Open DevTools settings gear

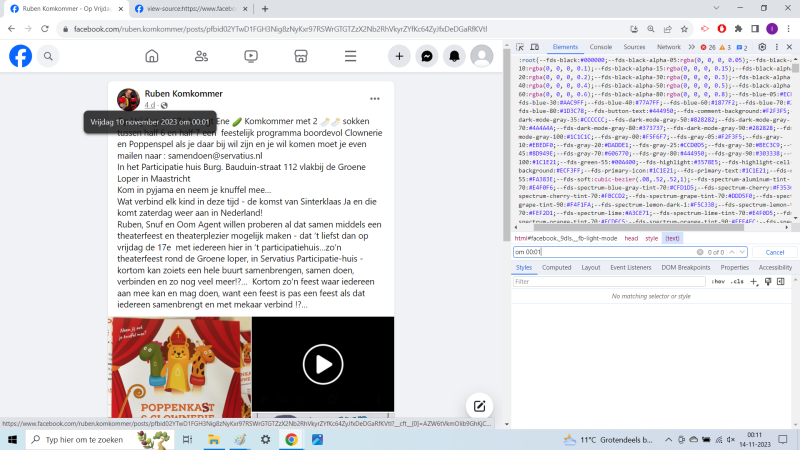(x=762, y=47)
